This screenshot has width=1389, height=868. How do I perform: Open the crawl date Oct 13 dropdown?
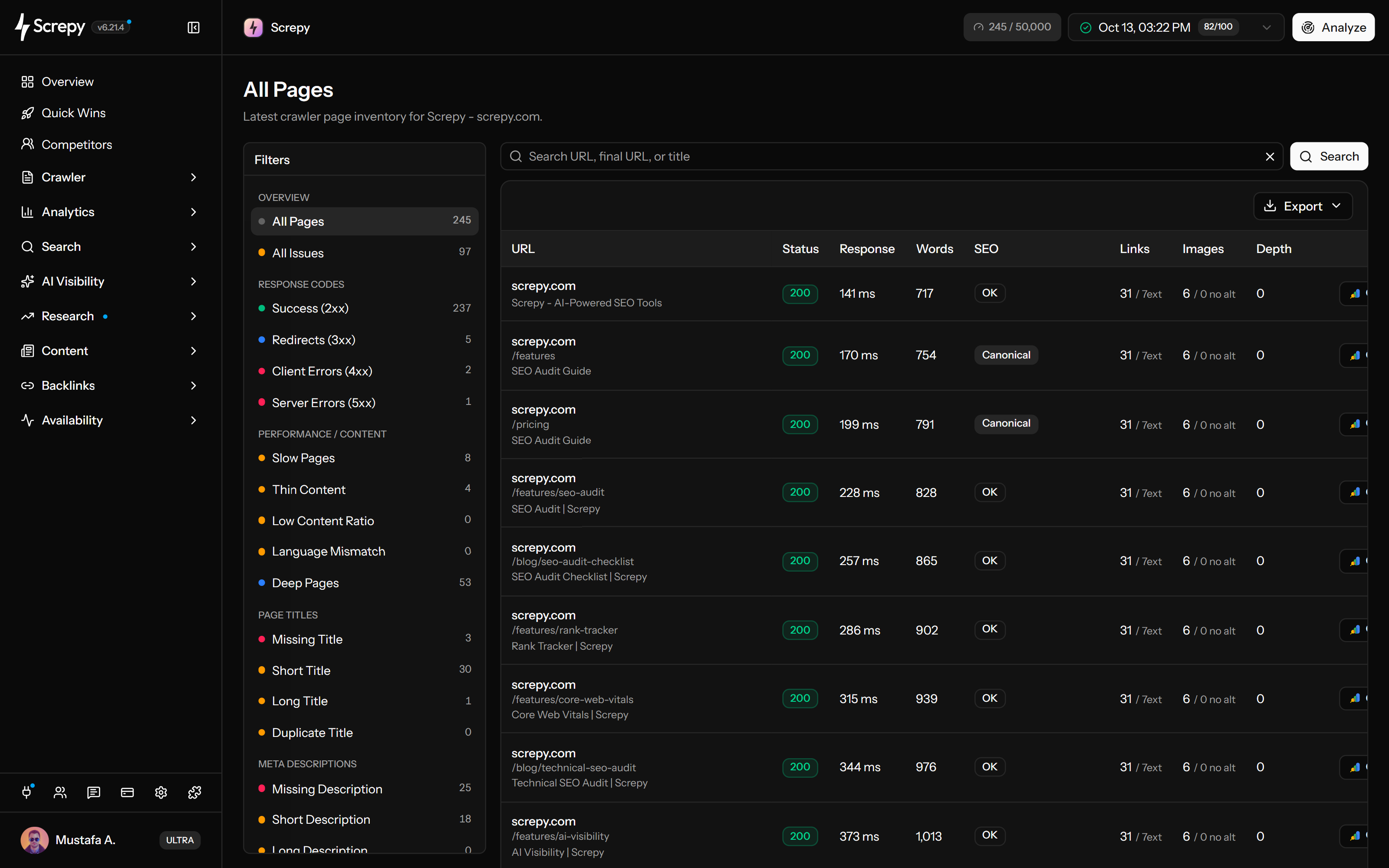click(x=1175, y=27)
